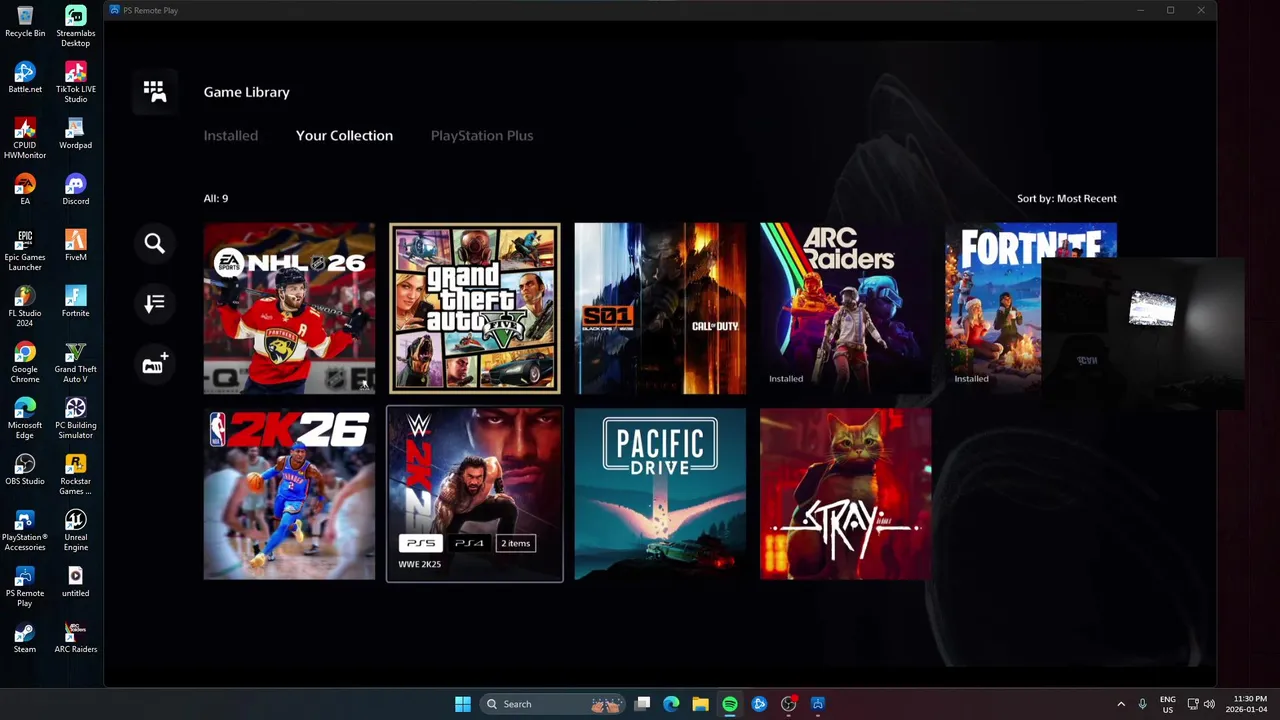Switch to the Installed tab
This screenshot has height=720, width=1280.
pyautogui.click(x=231, y=135)
